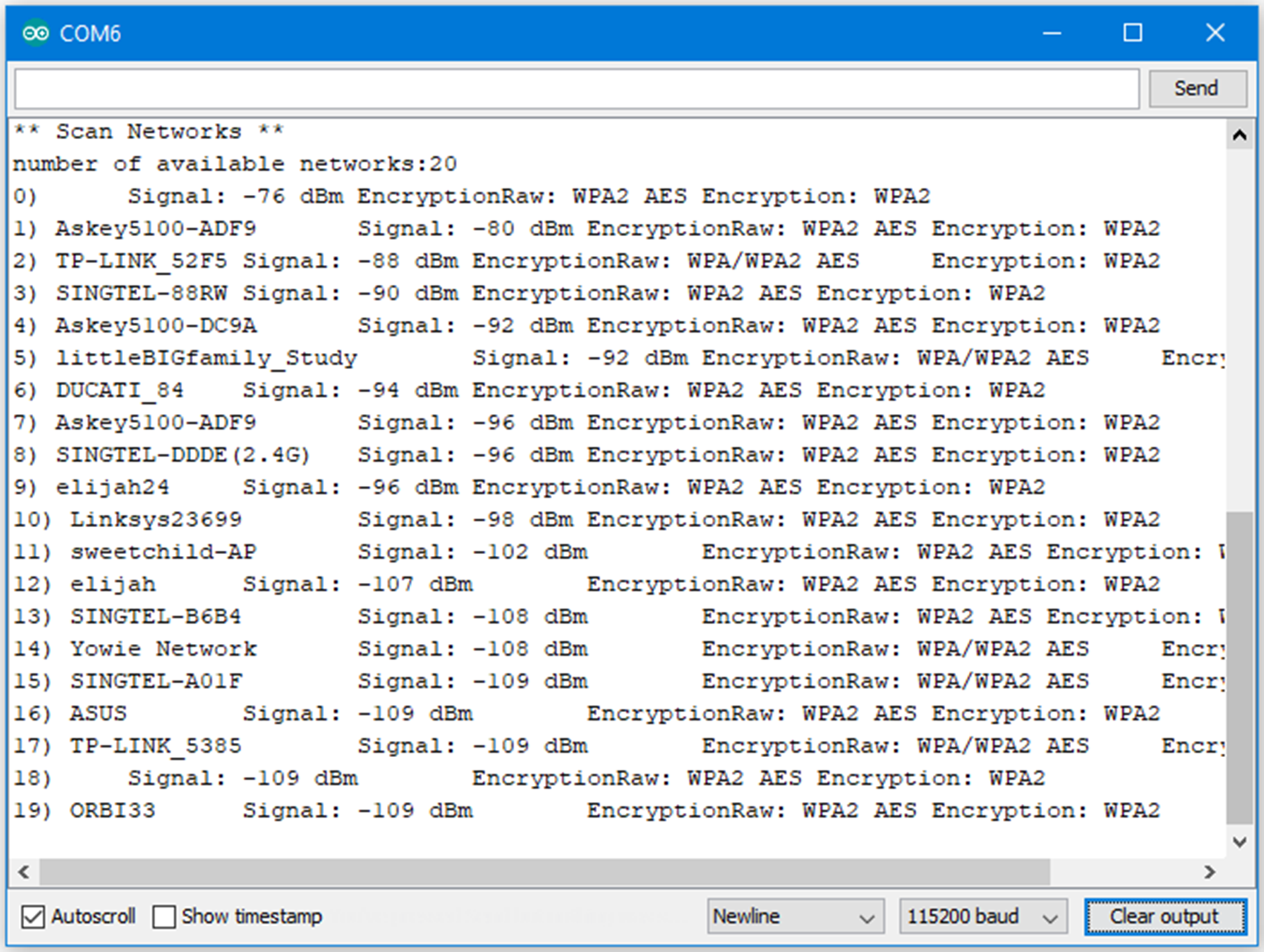Click the Clear output button

1164,916
